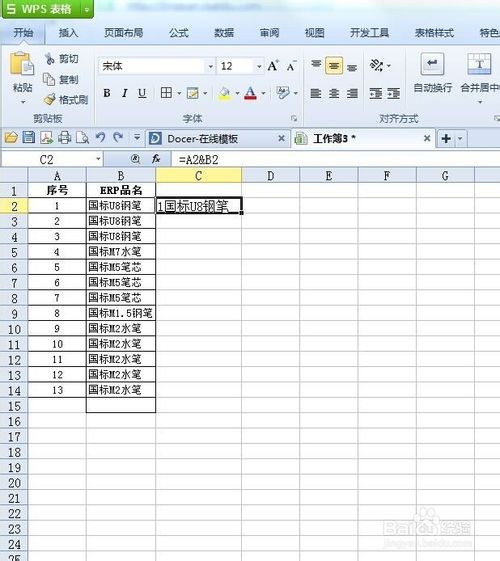
Task: Redo the last action
Action: 118,137
